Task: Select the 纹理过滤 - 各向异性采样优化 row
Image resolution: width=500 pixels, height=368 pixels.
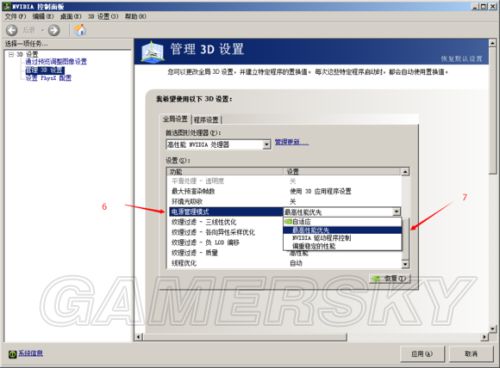Action: coord(226,232)
